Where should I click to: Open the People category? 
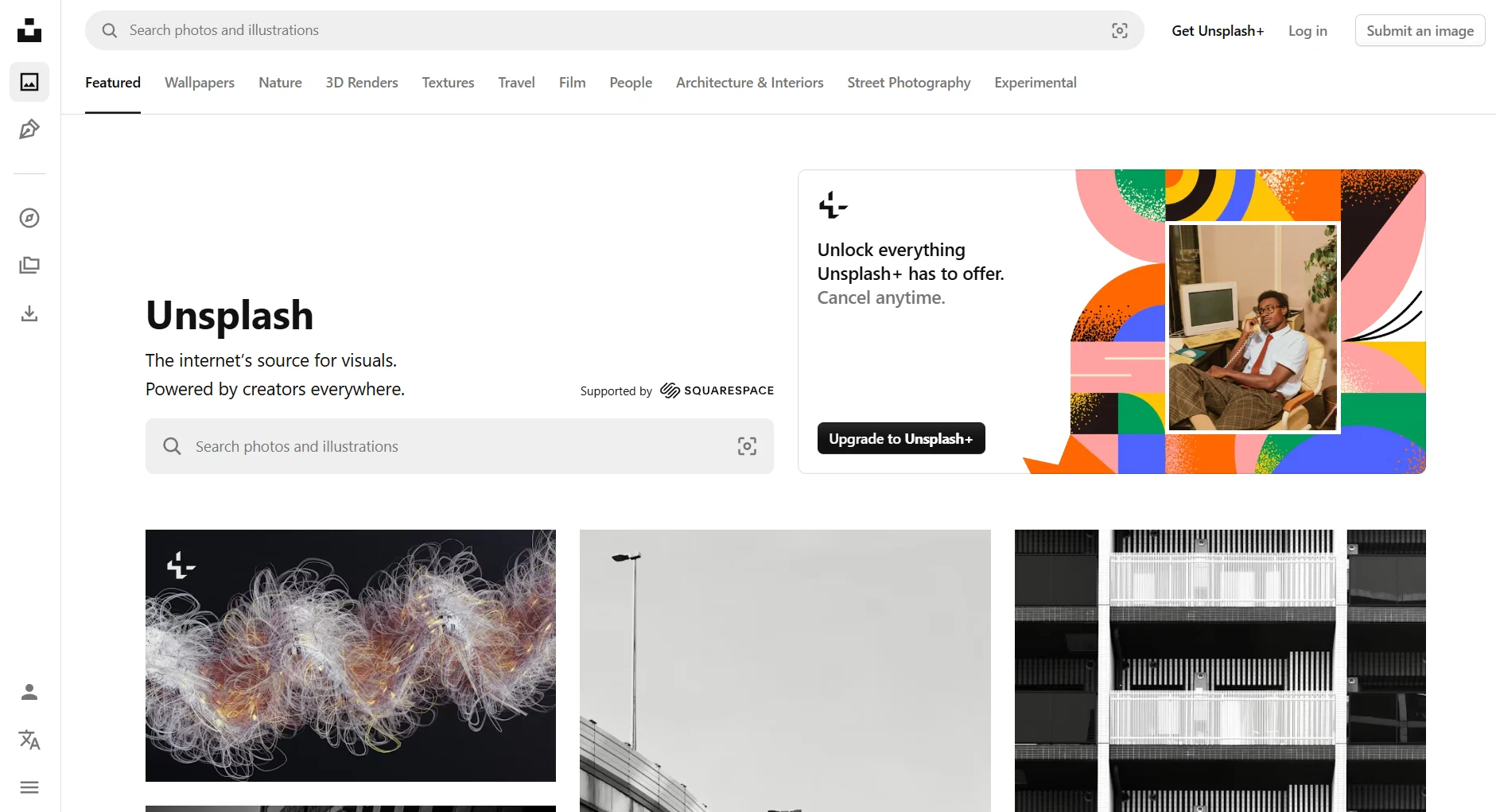[631, 83]
